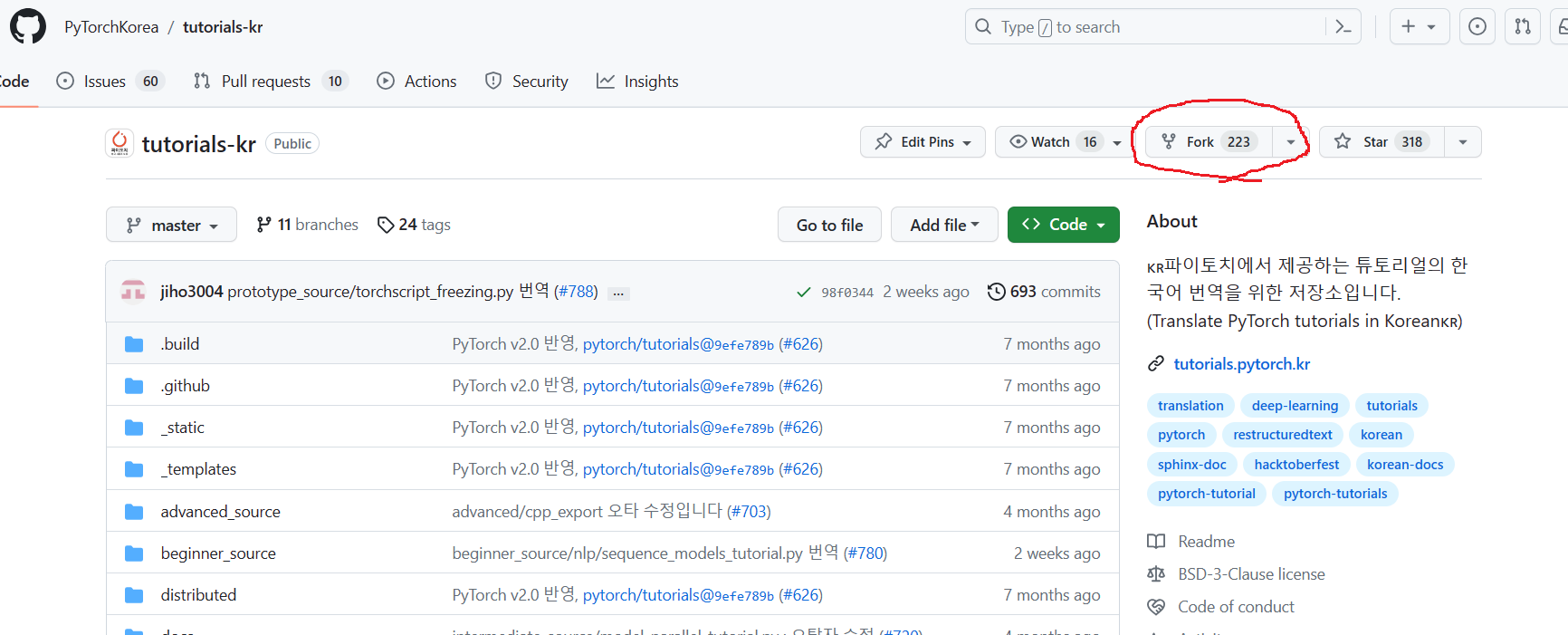
Task: View the 24 tags link
Action: tap(414, 225)
